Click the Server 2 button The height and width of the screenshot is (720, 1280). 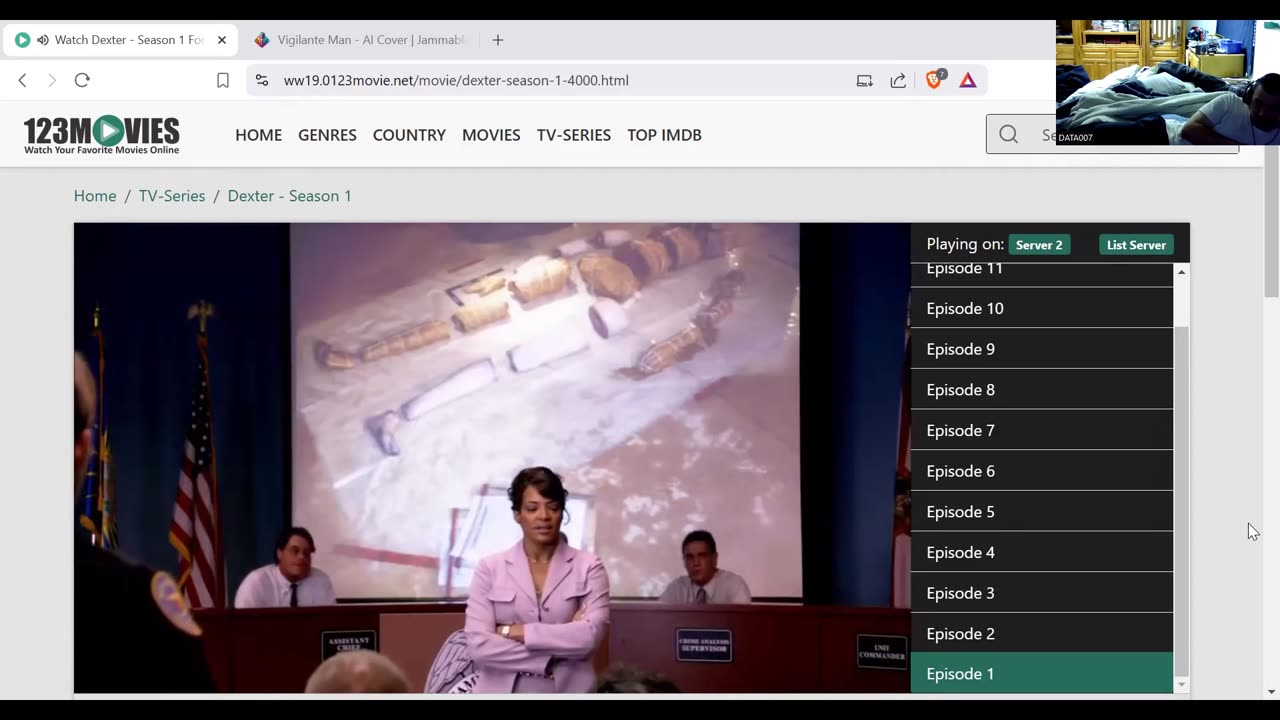(x=1039, y=245)
